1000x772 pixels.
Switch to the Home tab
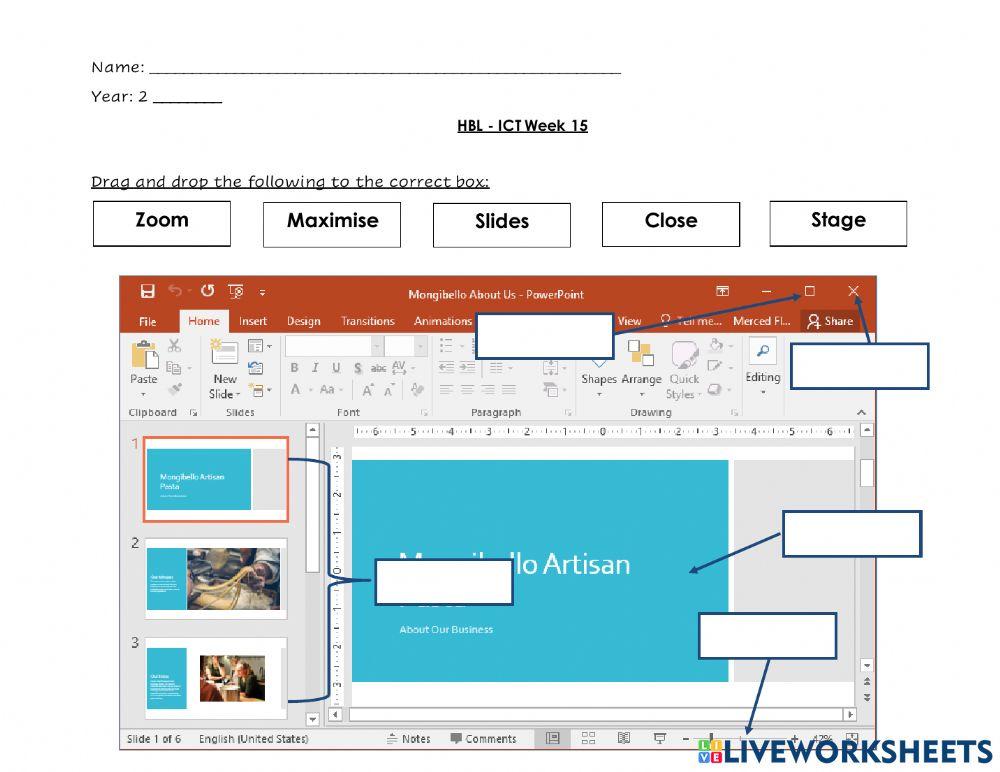tap(203, 321)
